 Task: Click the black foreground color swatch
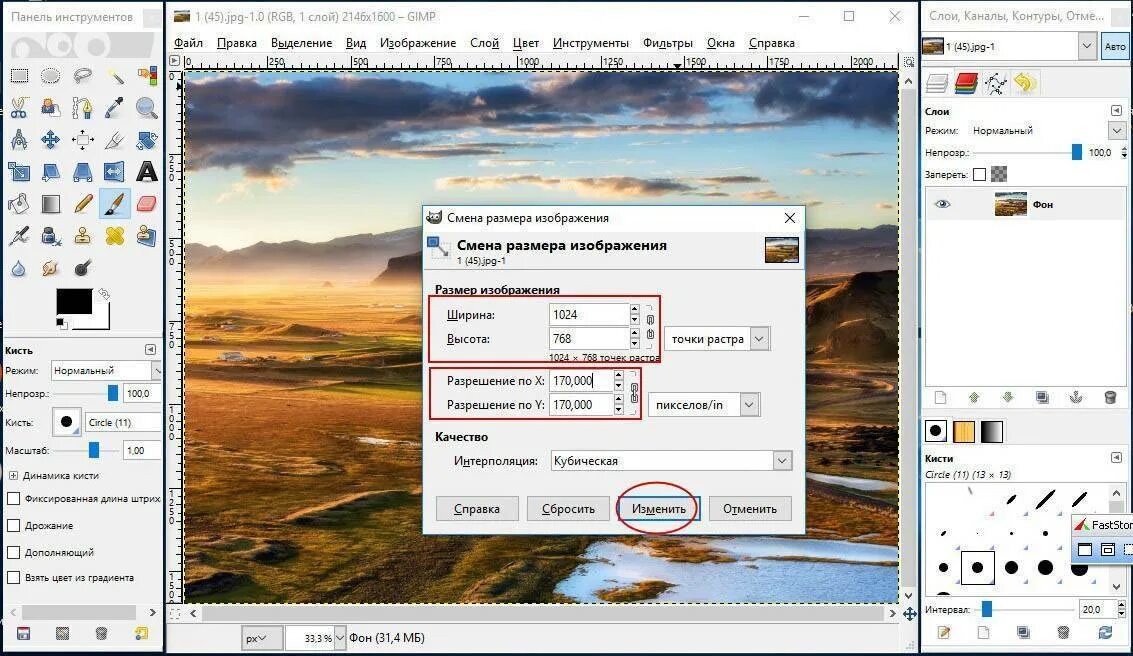coord(74,301)
